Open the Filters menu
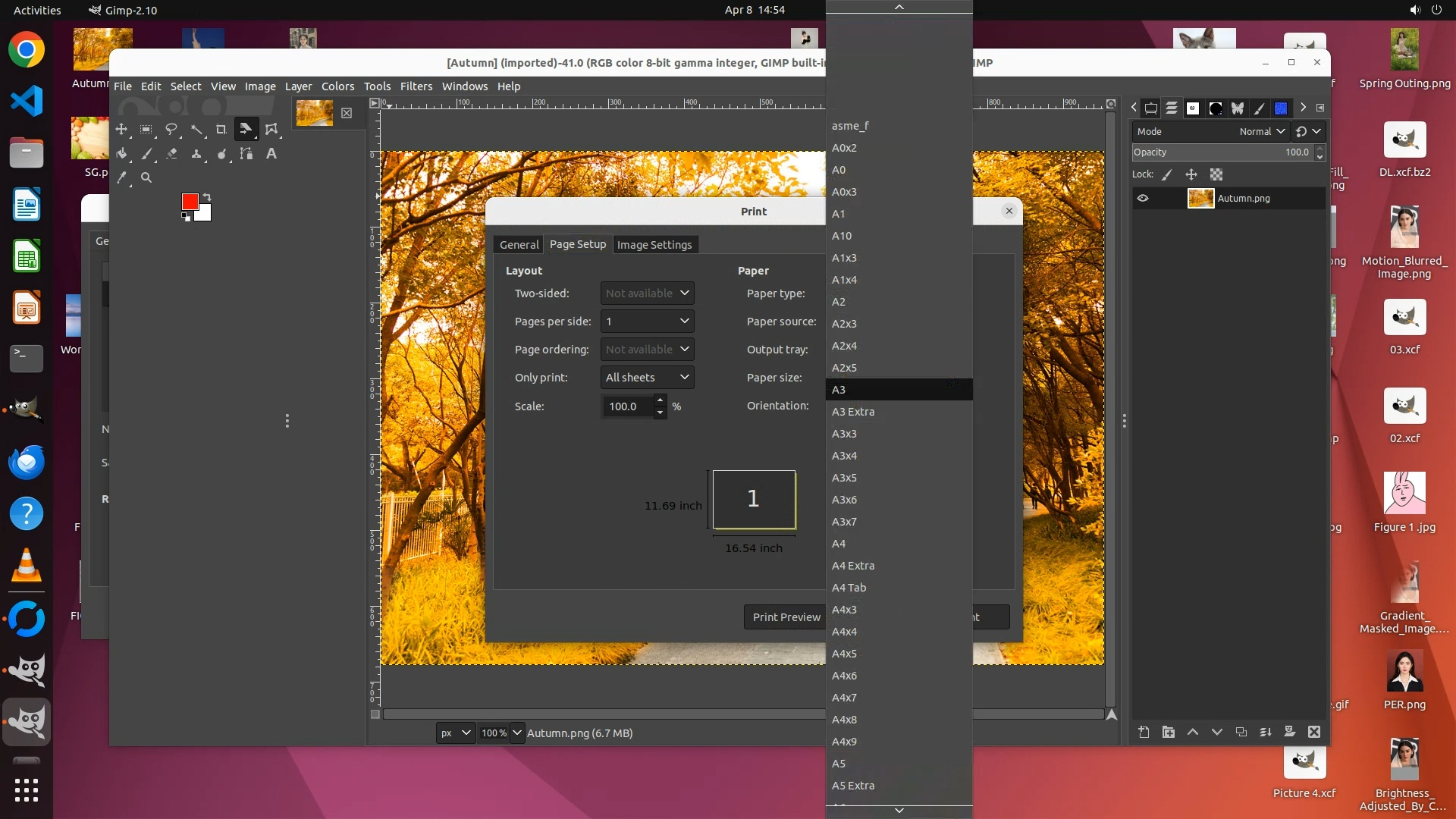 point(416,86)
